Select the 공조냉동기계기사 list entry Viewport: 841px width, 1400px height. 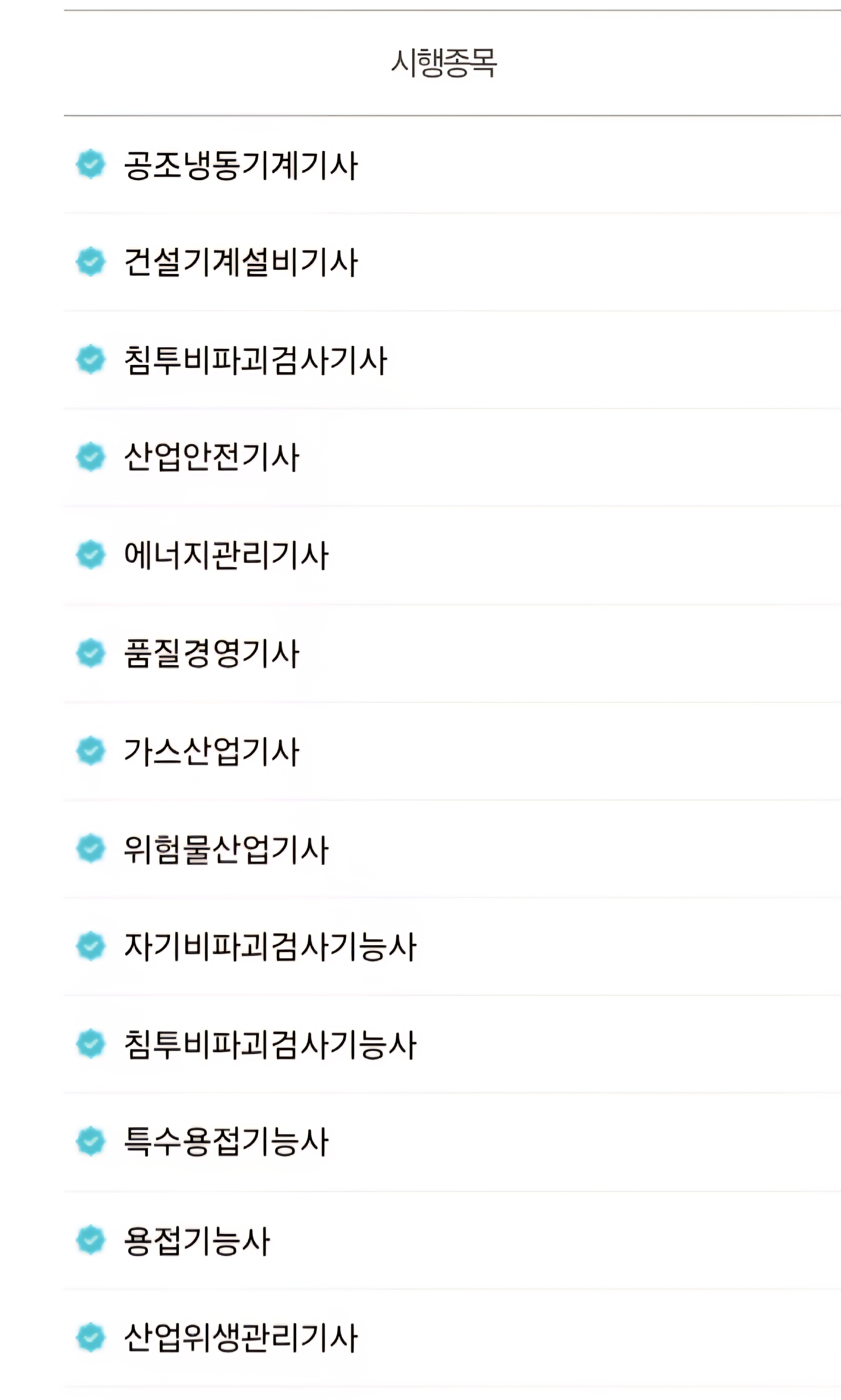pyautogui.click(x=241, y=166)
